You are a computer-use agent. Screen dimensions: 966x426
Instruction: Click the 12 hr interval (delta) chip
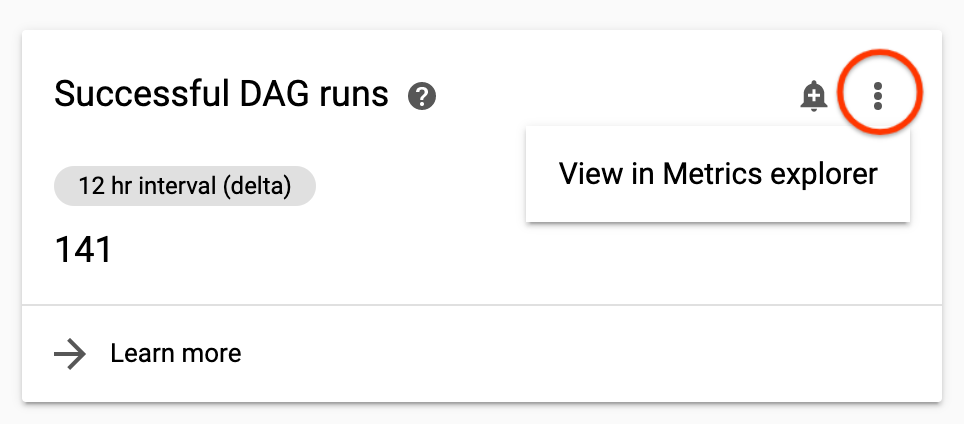click(x=184, y=187)
